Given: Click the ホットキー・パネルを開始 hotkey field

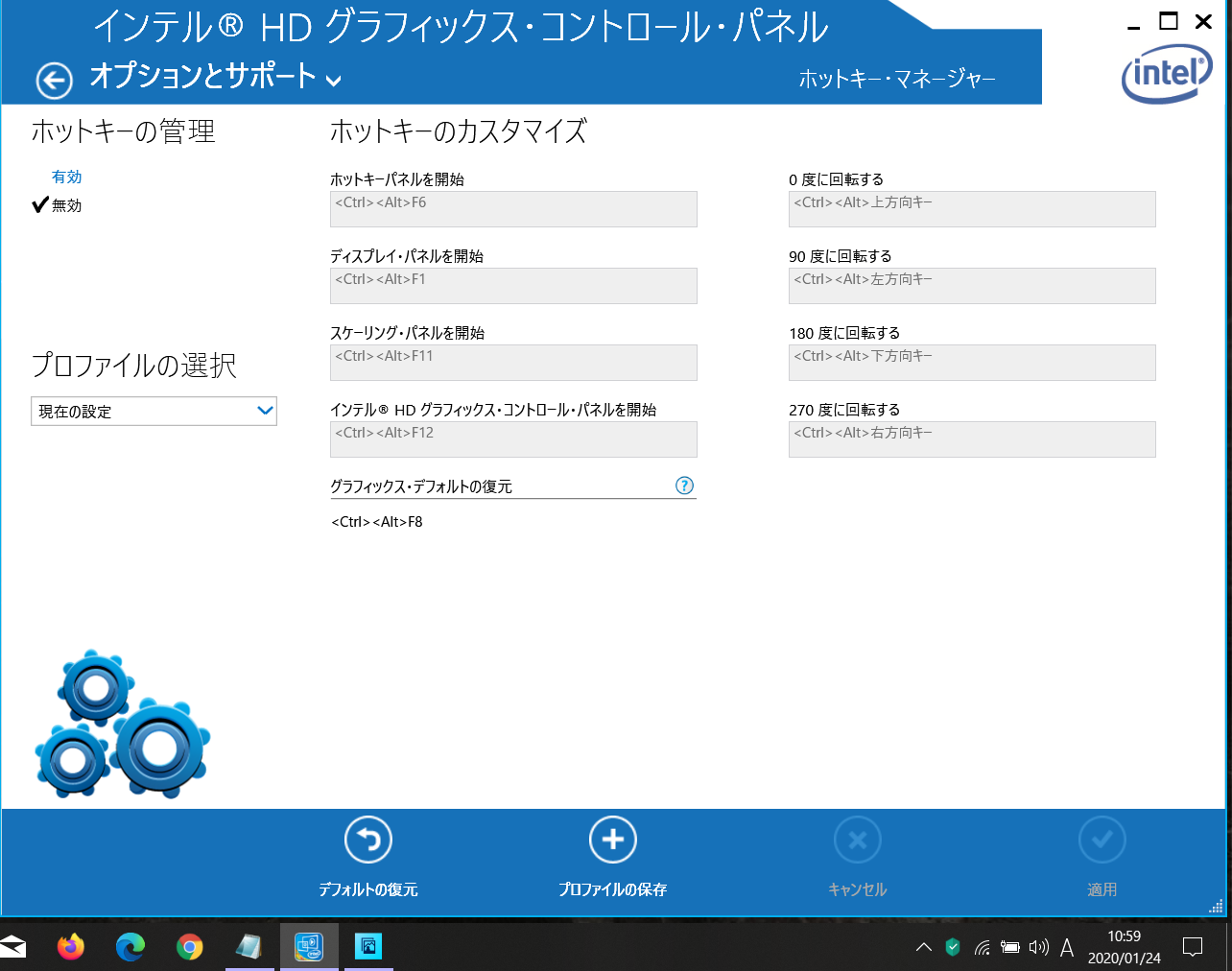Looking at the screenshot, I should pos(513,209).
